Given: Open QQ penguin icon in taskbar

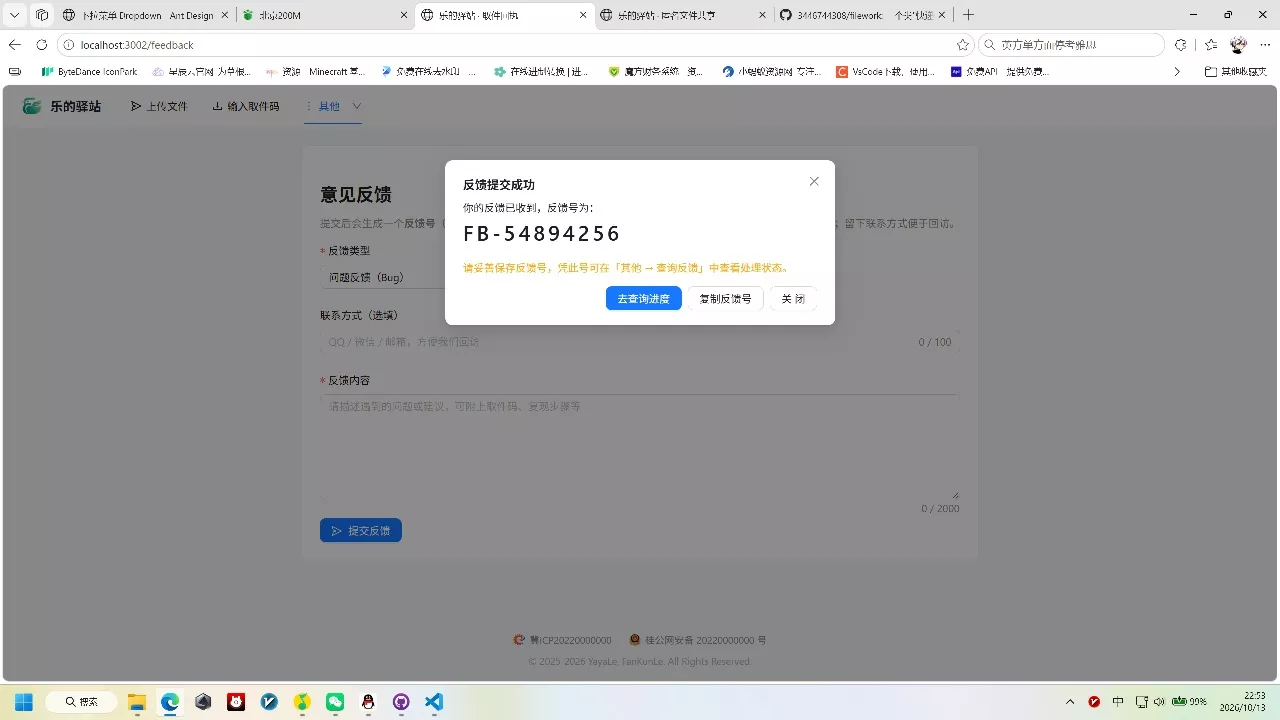Looking at the screenshot, I should (x=368, y=702).
